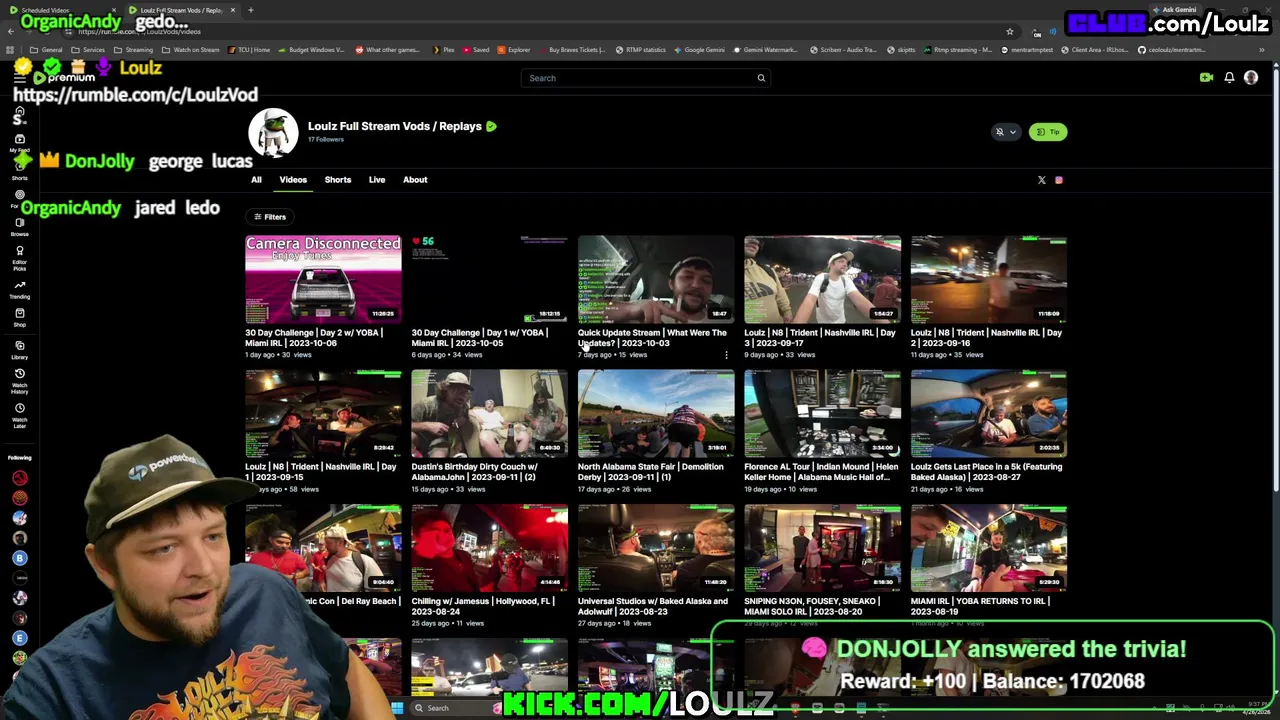The height and width of the screenshot is (720, 1280).
Task: Open Editor Picks in sidebar
Action: 19,258
